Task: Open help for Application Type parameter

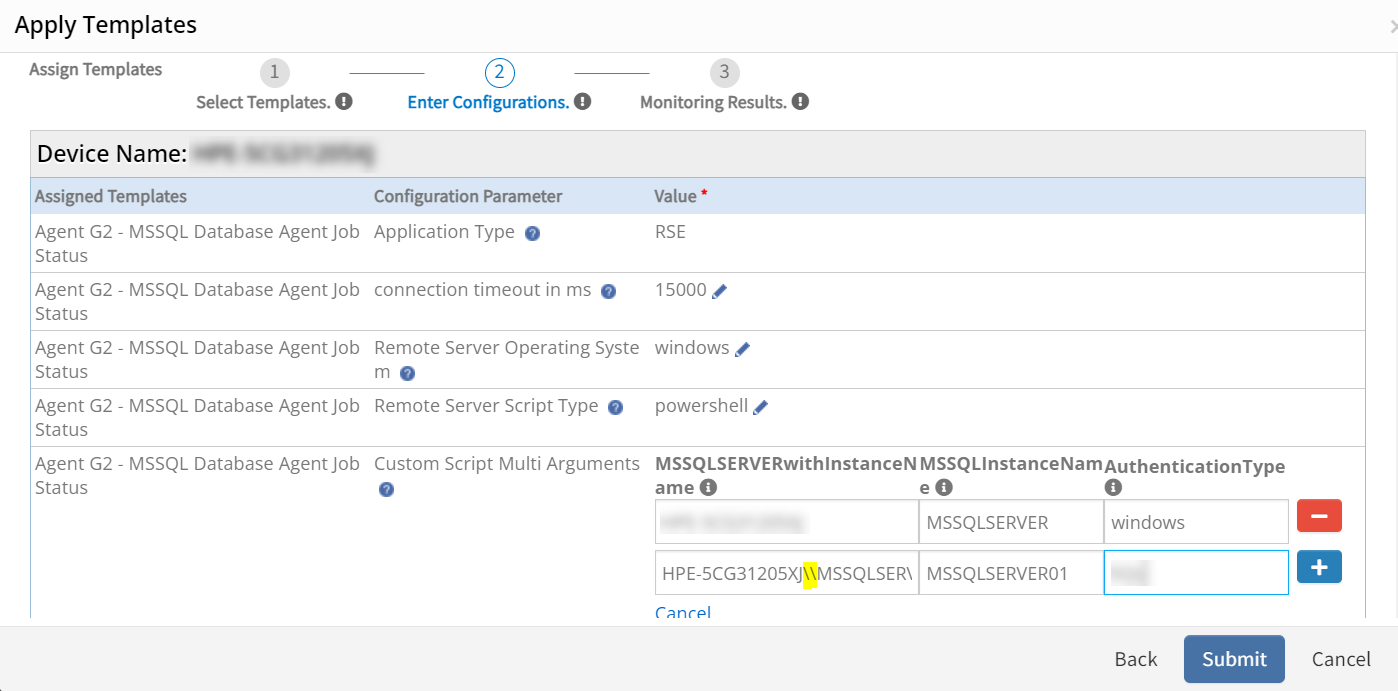Action: pyautogui.click(x=533, y=233)
